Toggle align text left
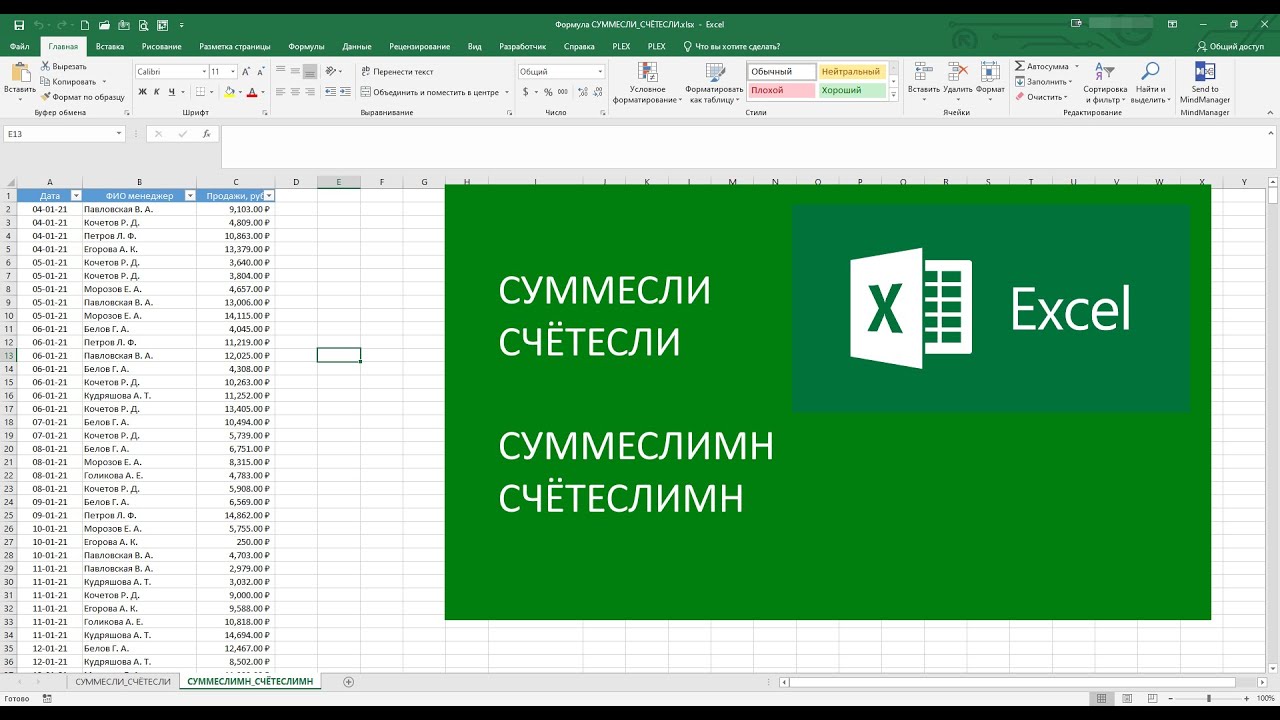 tap(280, 92)
